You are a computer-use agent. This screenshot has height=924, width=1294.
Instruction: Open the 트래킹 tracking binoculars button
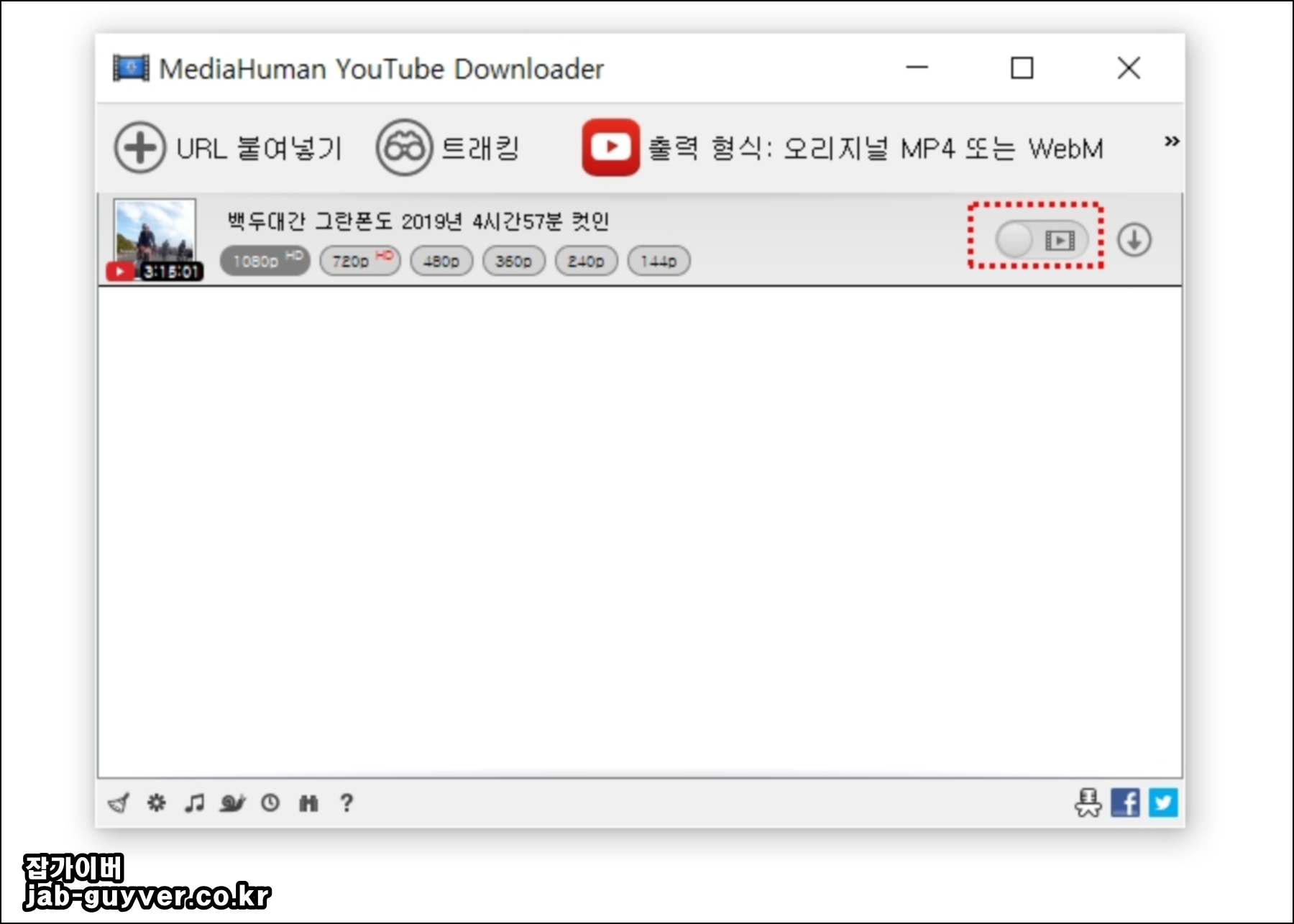pos(447,148)
